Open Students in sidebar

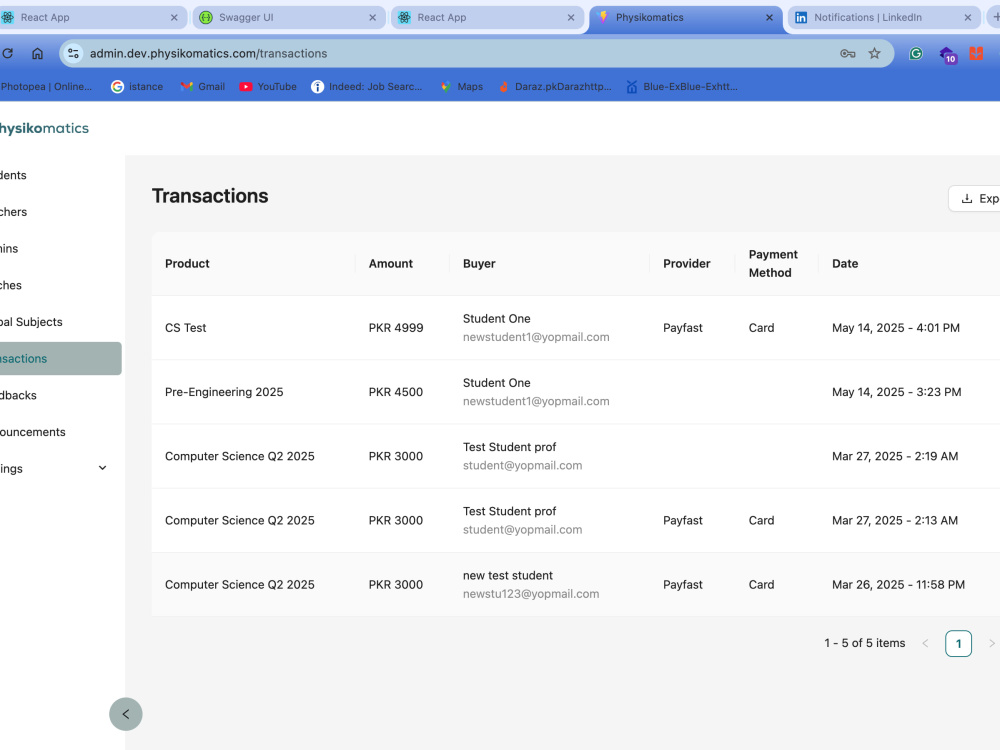[x=61, y=175]
